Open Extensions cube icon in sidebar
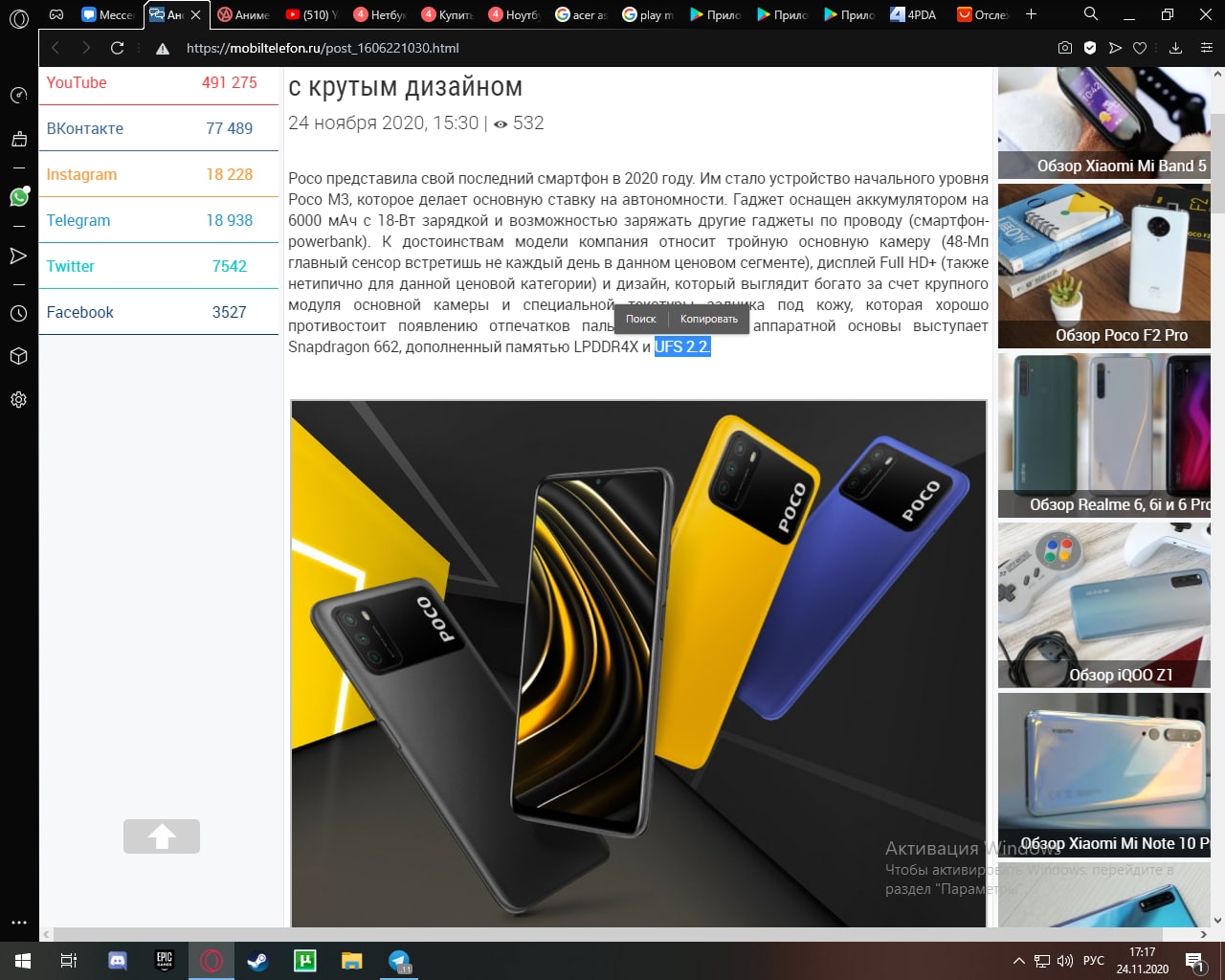Screen dimensions: 1225x980 tap(18, 356)
